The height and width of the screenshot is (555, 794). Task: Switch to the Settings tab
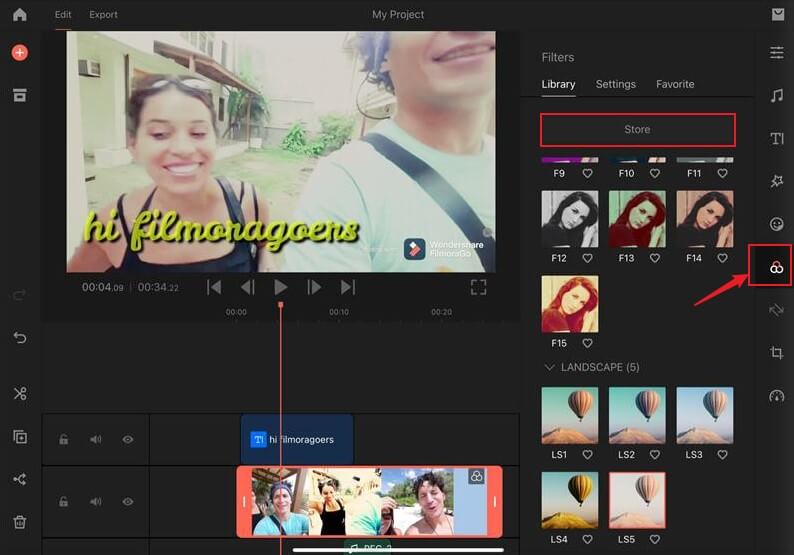tap(615, 84)
